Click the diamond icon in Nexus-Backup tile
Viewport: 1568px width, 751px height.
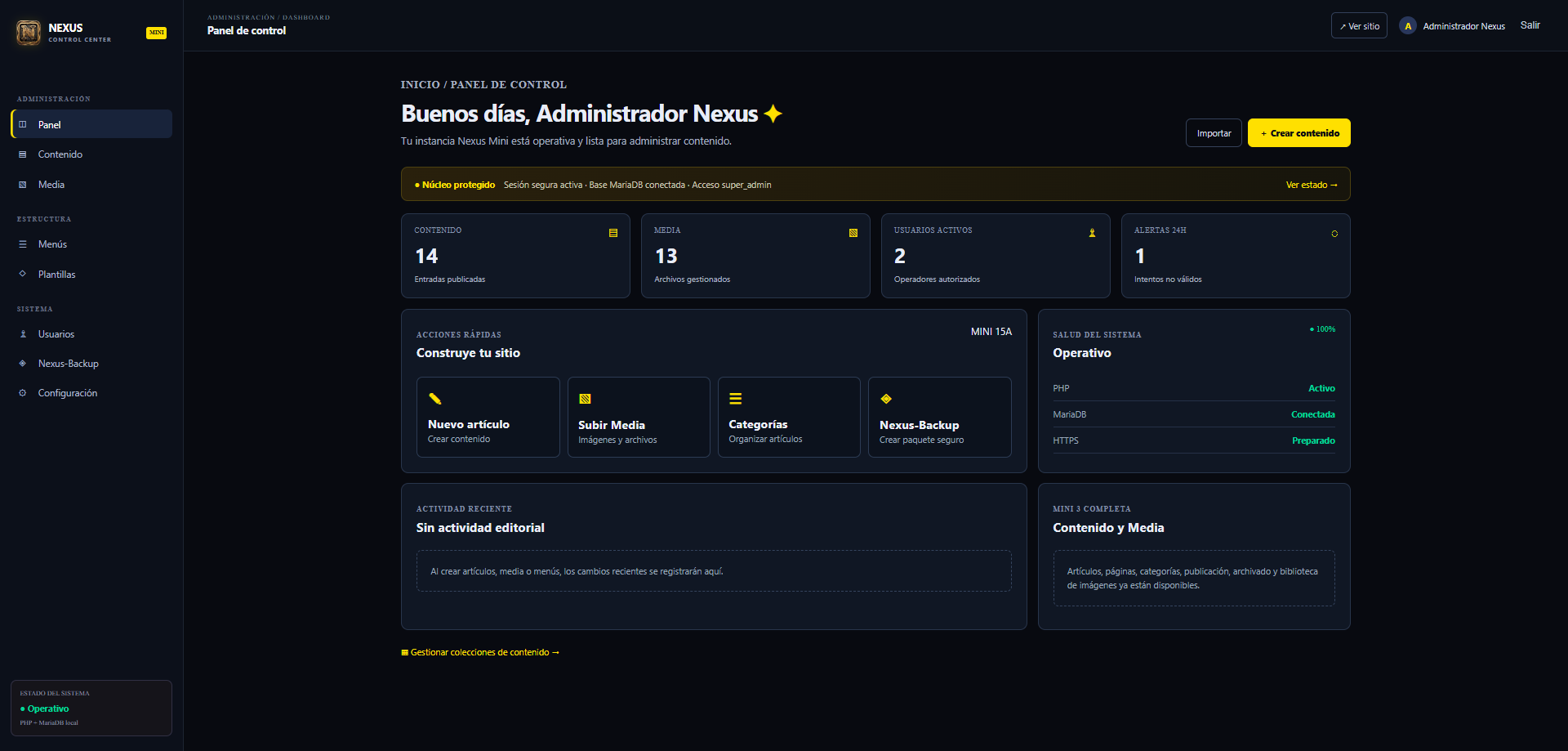(x=886, y=399)
